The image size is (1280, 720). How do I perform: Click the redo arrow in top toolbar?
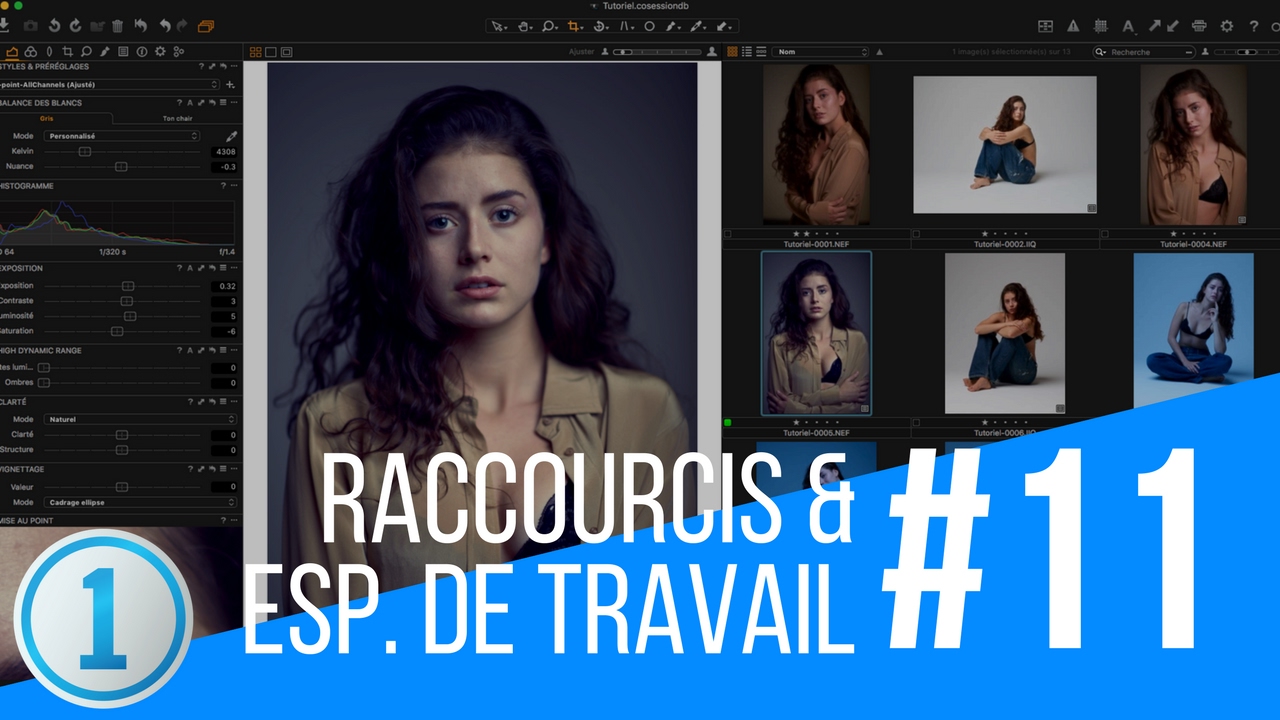pos(182,26)
